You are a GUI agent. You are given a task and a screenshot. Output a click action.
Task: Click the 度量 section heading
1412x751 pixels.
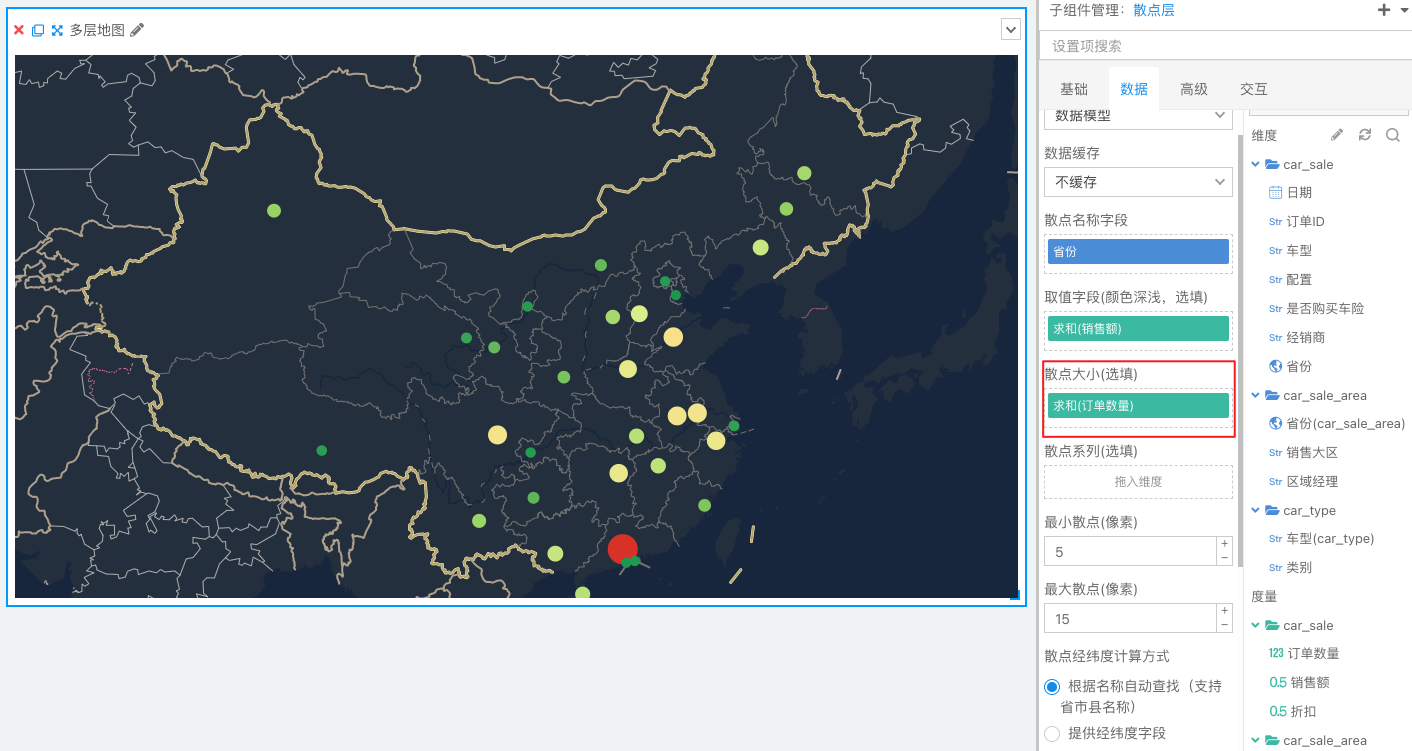click(x=1264, y=596)
